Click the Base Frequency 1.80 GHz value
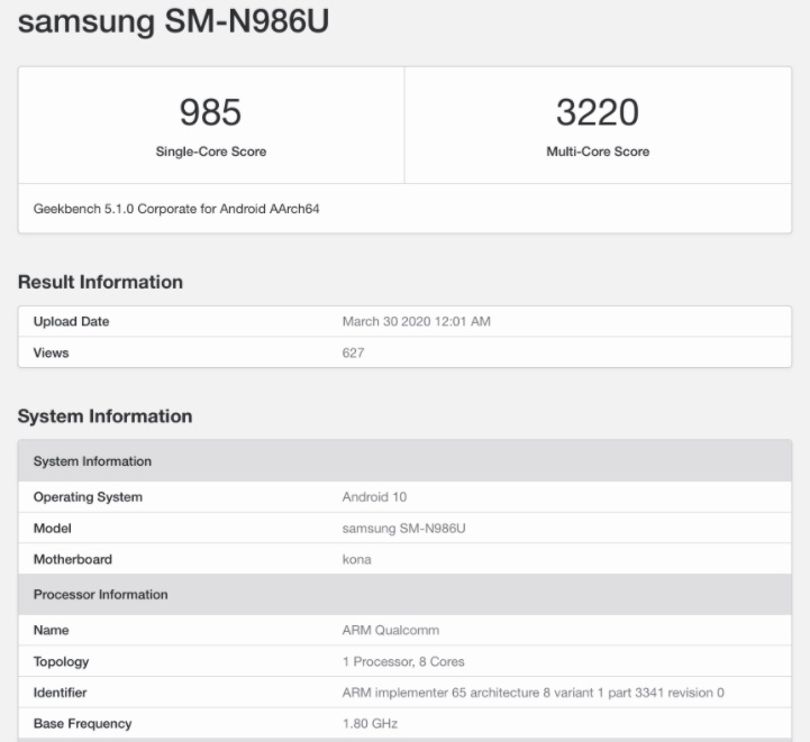Viewport: 810px width, 742px height. coord(370,723)
